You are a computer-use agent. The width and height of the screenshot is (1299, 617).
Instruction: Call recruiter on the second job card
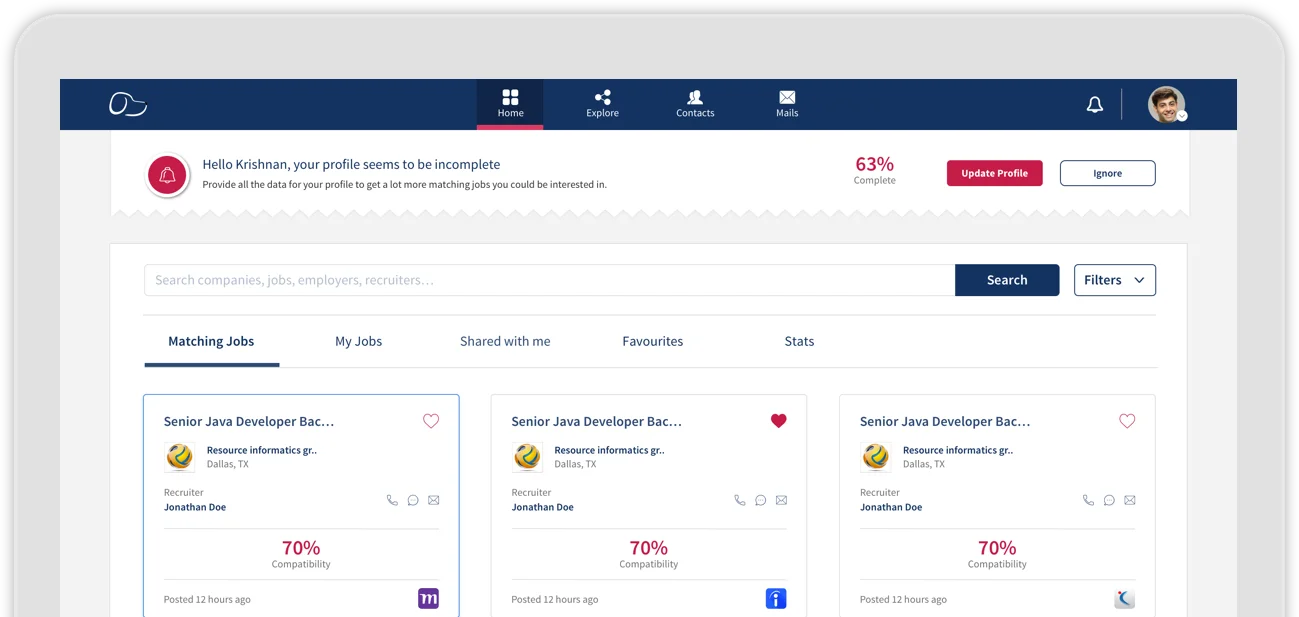[740, 500]
